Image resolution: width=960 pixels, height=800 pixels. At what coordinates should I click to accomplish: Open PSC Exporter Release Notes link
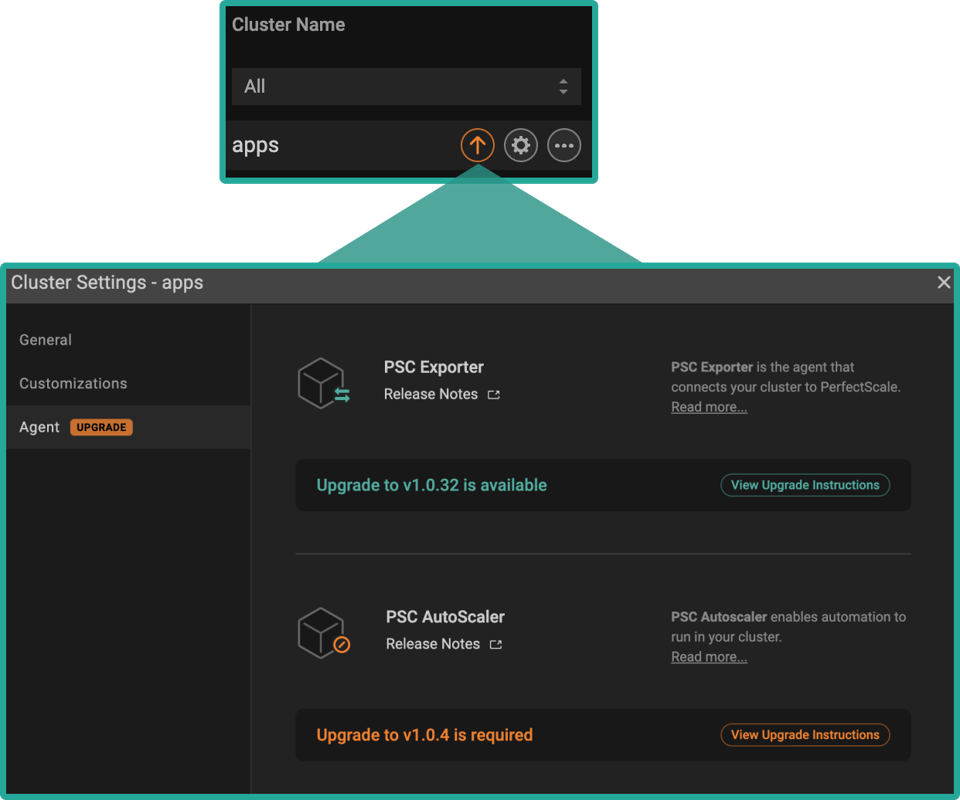point(430,394)
